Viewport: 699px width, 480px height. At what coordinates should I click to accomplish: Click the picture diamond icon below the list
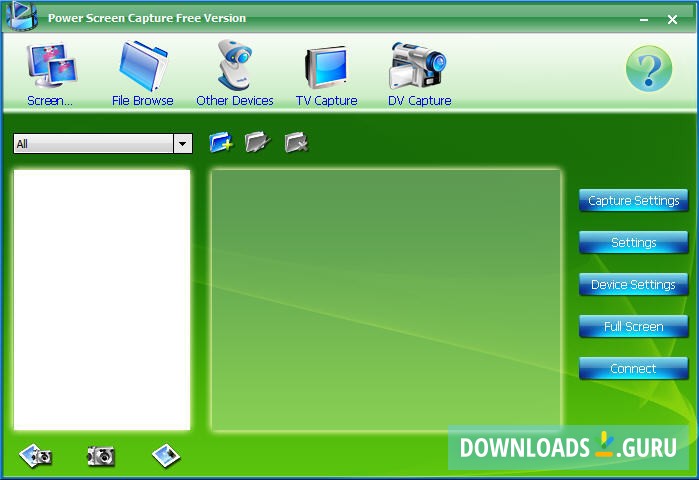[166, 455]
